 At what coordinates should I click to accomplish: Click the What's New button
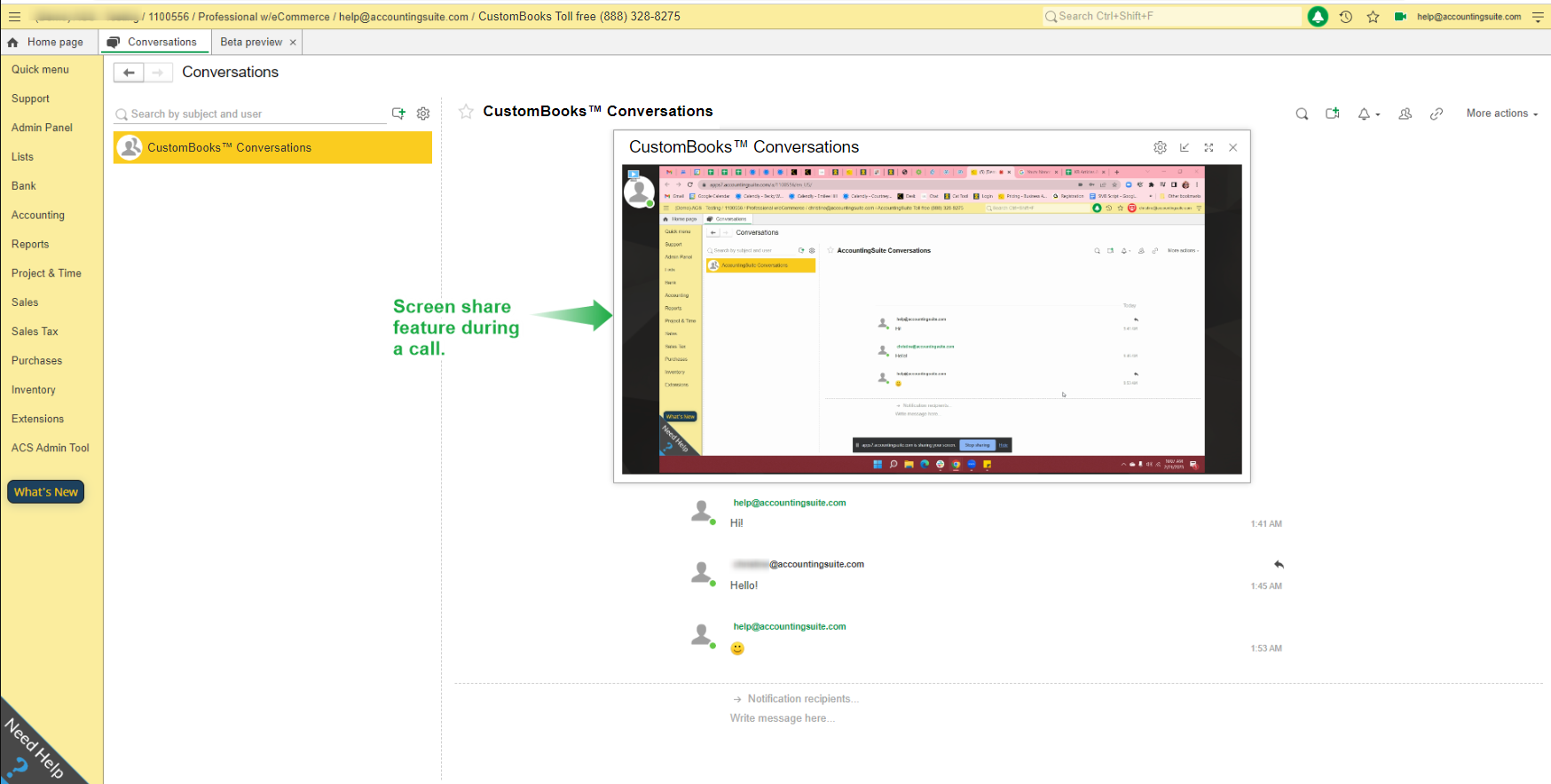(x=46, y=492)
